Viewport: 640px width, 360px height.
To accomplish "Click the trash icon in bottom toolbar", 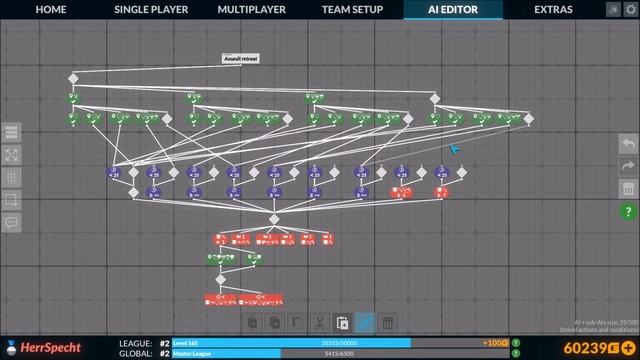I will click(387, 323).
